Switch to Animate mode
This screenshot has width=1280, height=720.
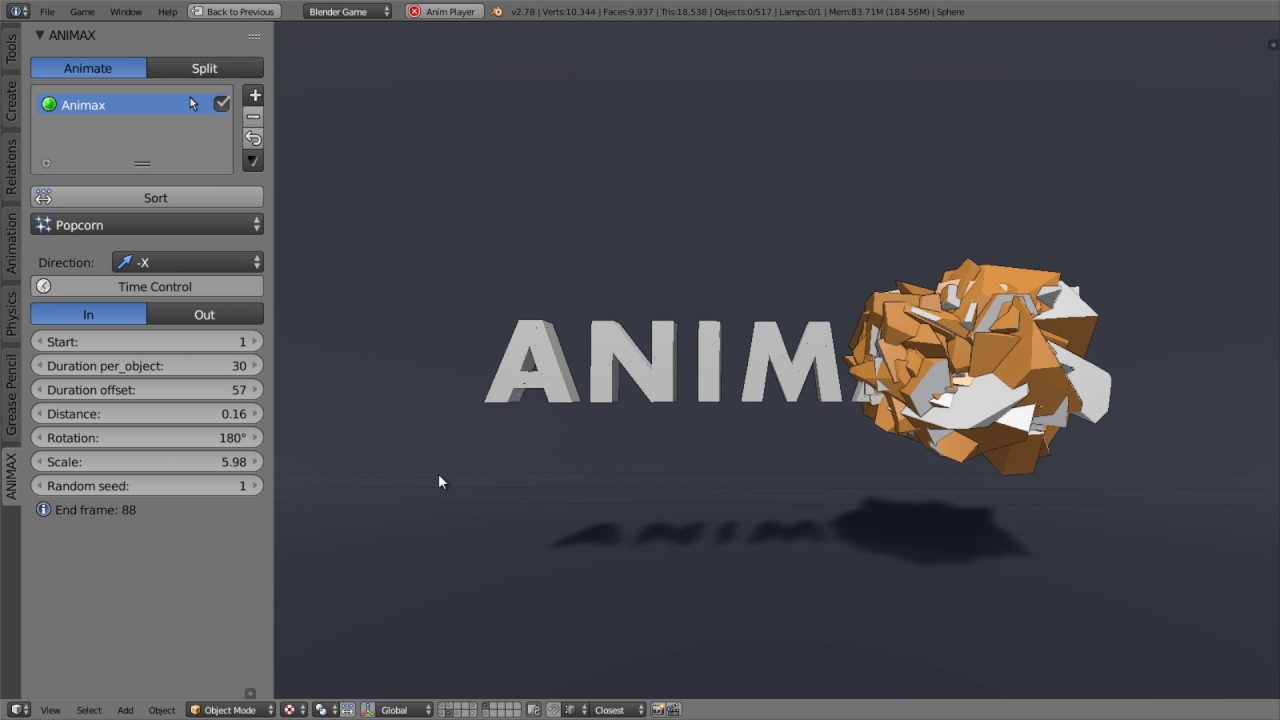click(88, 68)
